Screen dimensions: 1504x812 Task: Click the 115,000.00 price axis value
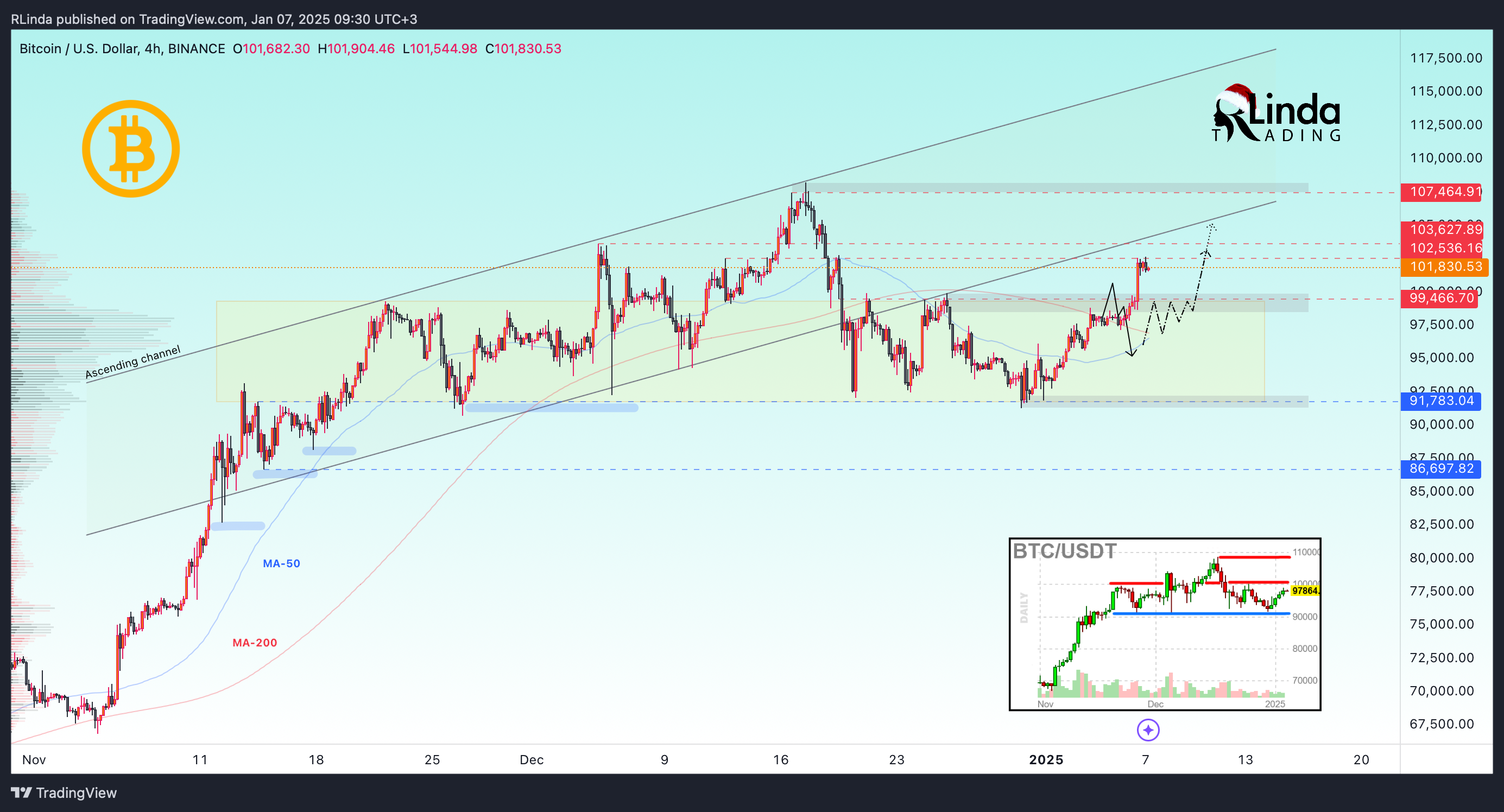click(x=1446, y=91)
